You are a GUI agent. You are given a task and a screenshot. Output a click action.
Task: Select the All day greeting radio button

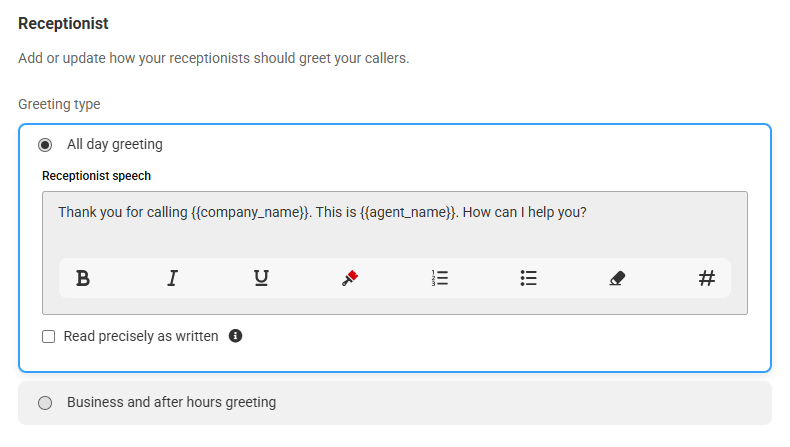[x=45, y=145]
